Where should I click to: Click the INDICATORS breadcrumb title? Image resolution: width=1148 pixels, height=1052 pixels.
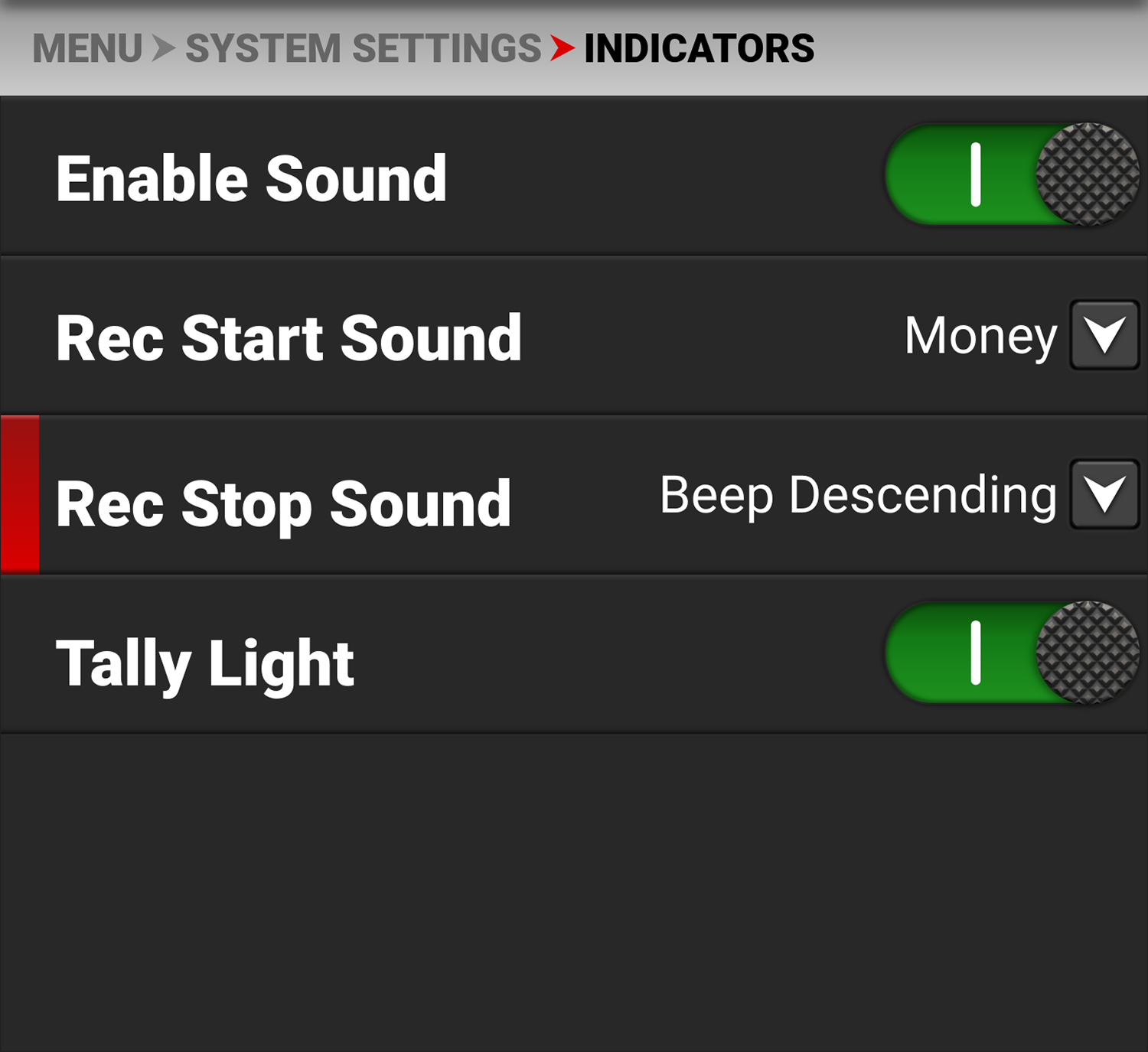pos(699,49)
